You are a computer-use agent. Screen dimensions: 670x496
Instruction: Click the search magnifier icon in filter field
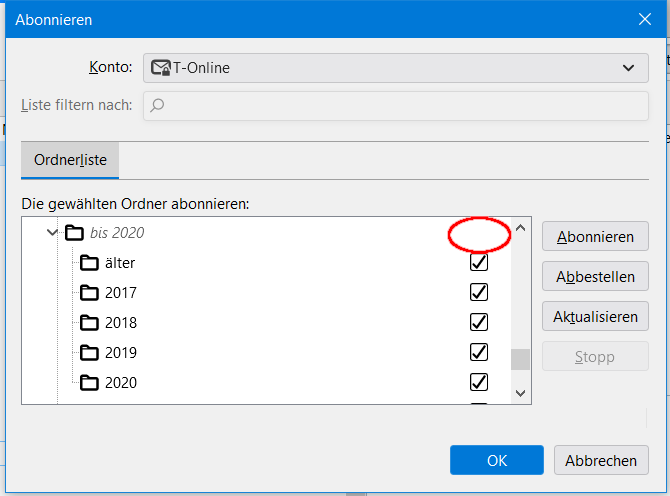(157, 104)
